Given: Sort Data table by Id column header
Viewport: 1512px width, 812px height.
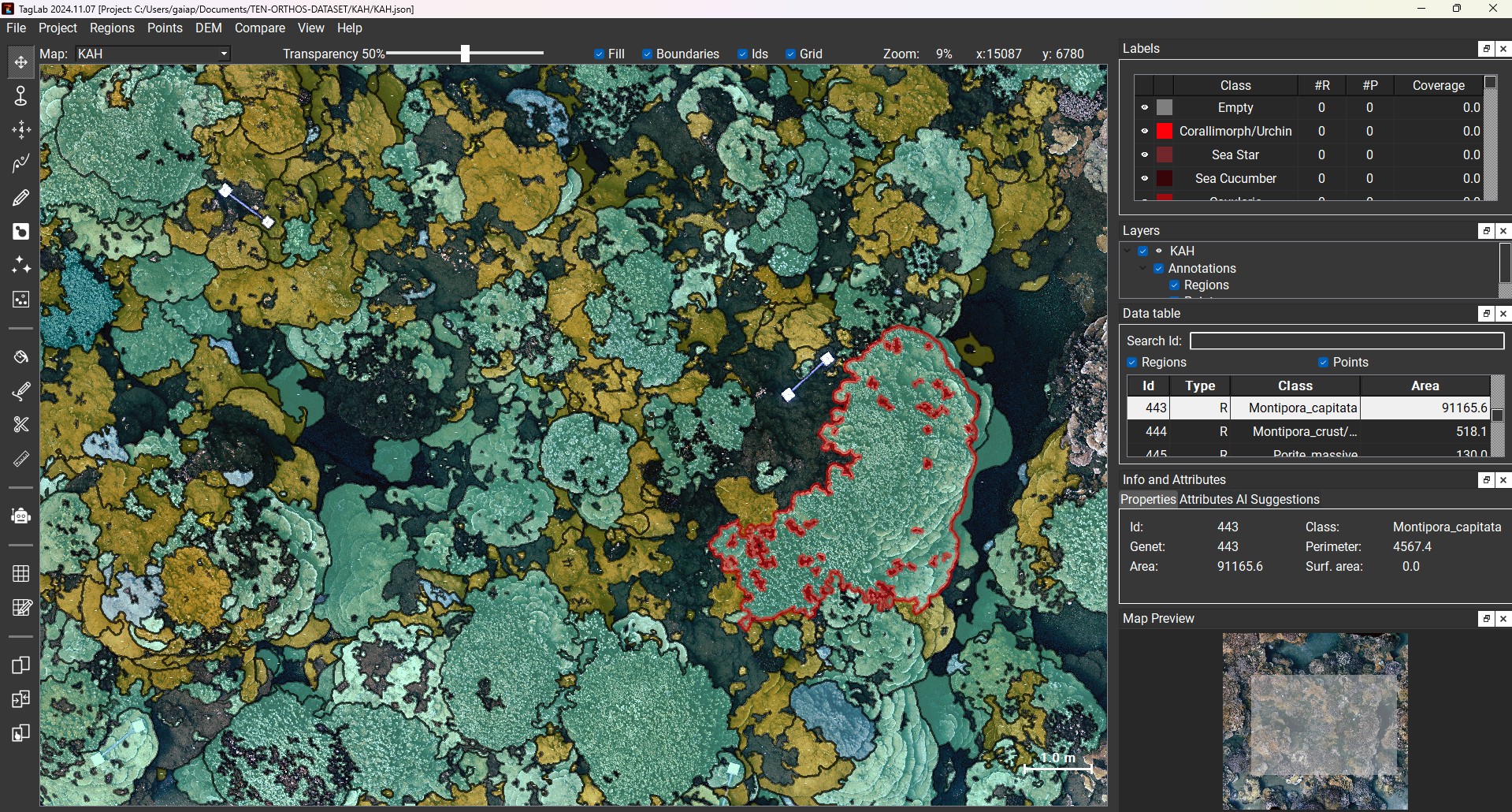Looking at the screenshot, I should [x=1148, y=386].
